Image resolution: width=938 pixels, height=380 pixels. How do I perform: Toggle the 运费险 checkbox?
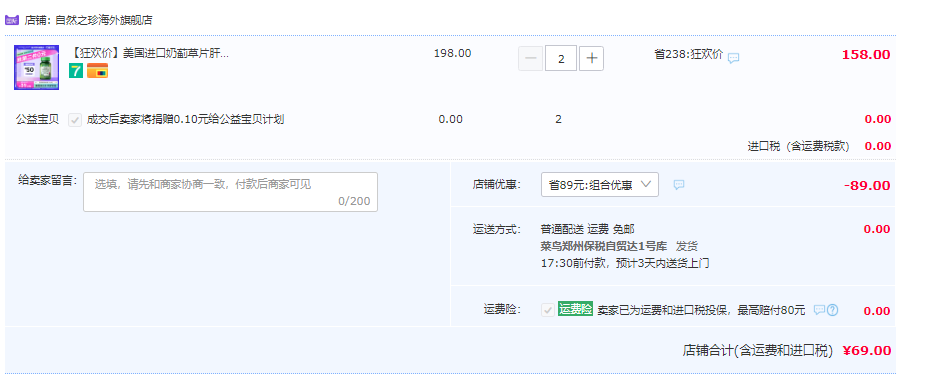click(x=548, y=310)
